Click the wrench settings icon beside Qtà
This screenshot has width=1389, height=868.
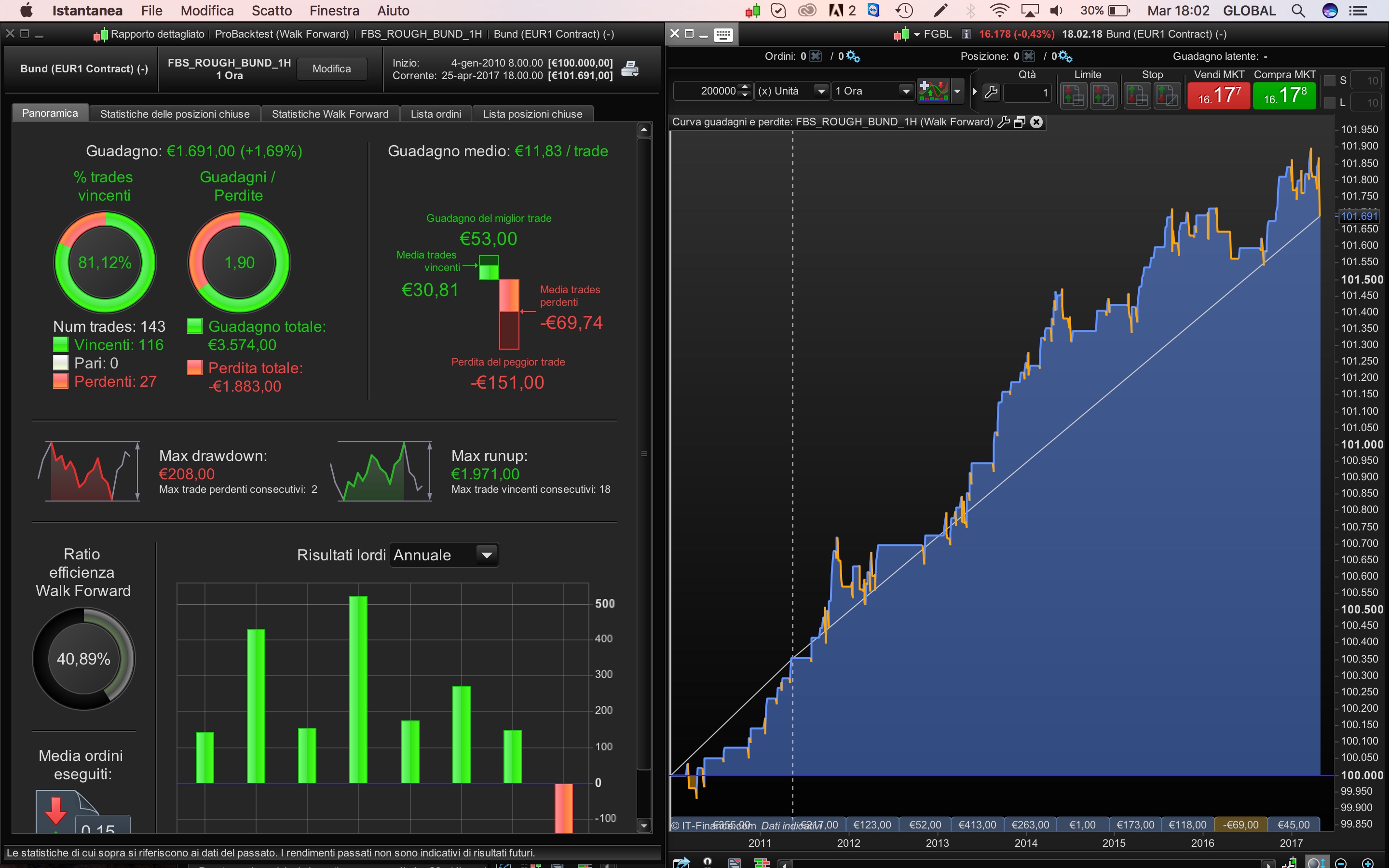click(x=991, y=92)
